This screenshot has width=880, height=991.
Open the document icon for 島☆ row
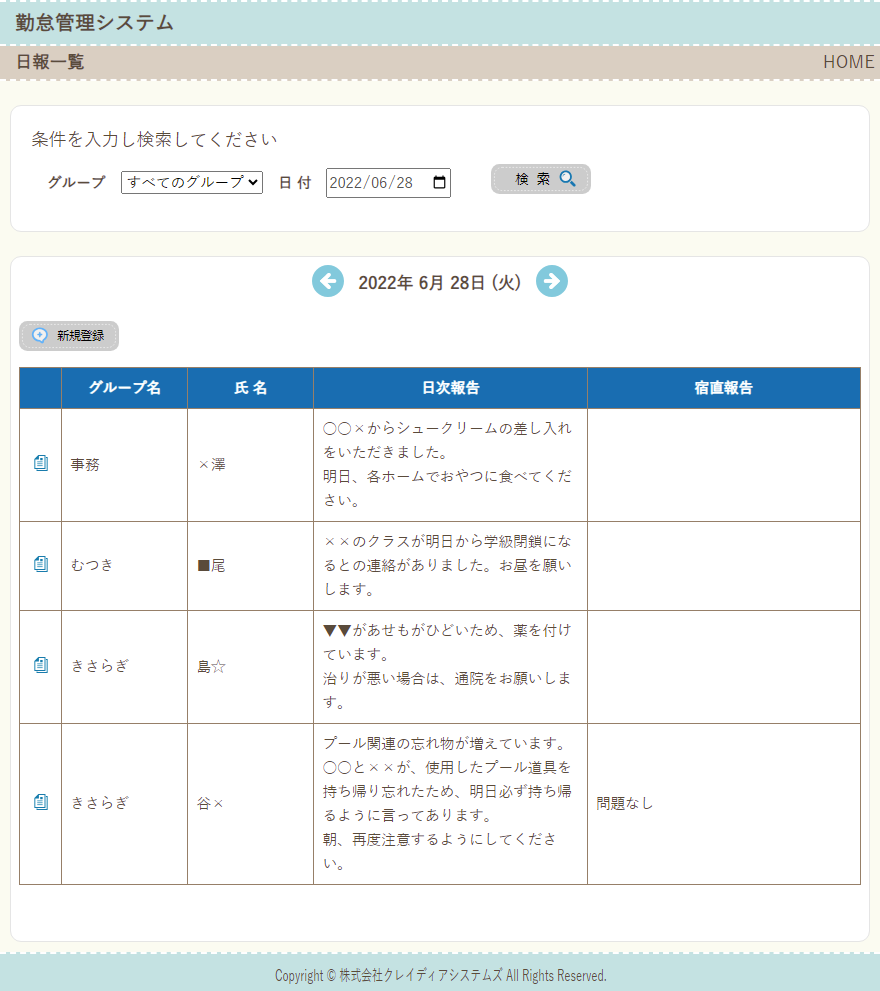(41, 666)
